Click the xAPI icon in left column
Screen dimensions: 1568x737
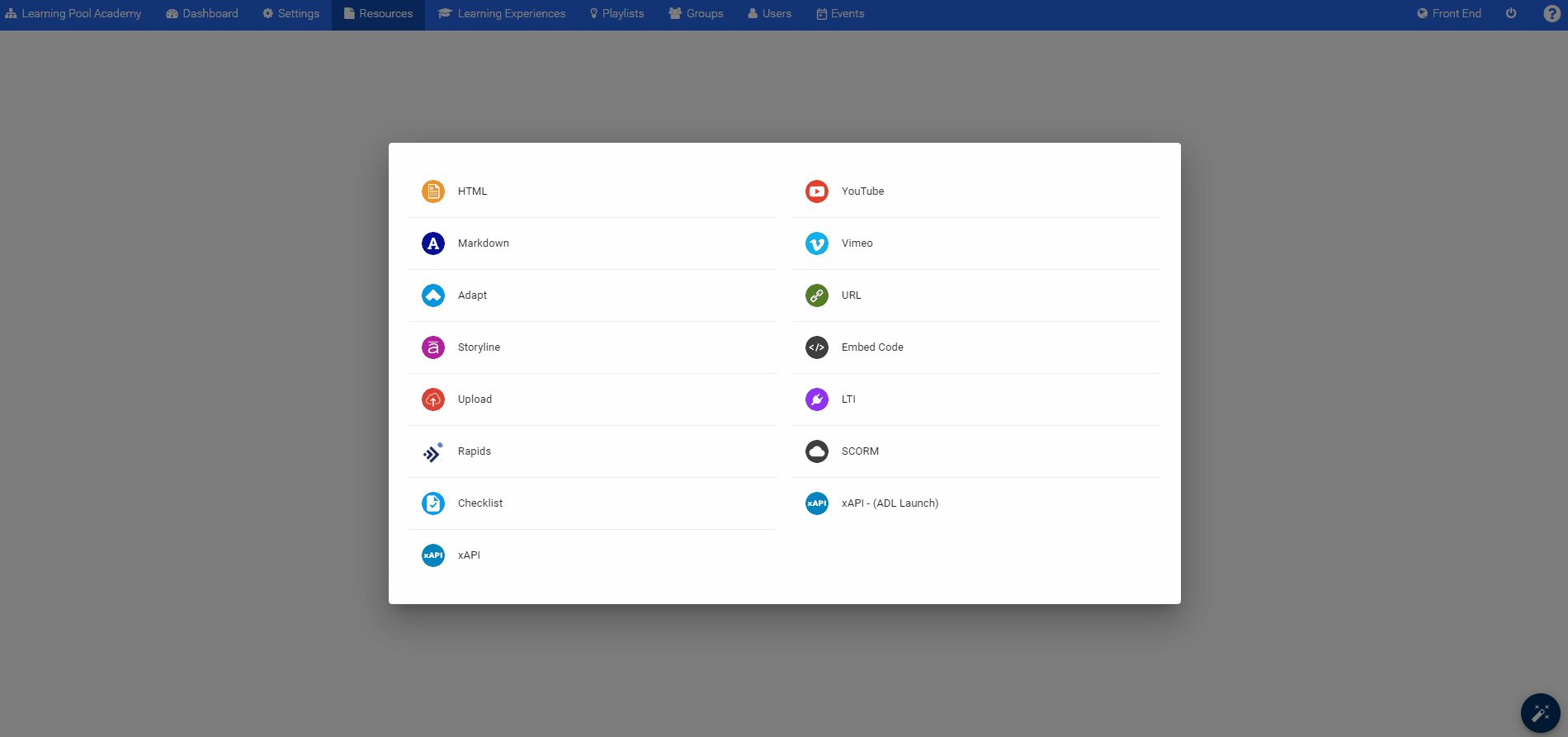tap(433, 555)
